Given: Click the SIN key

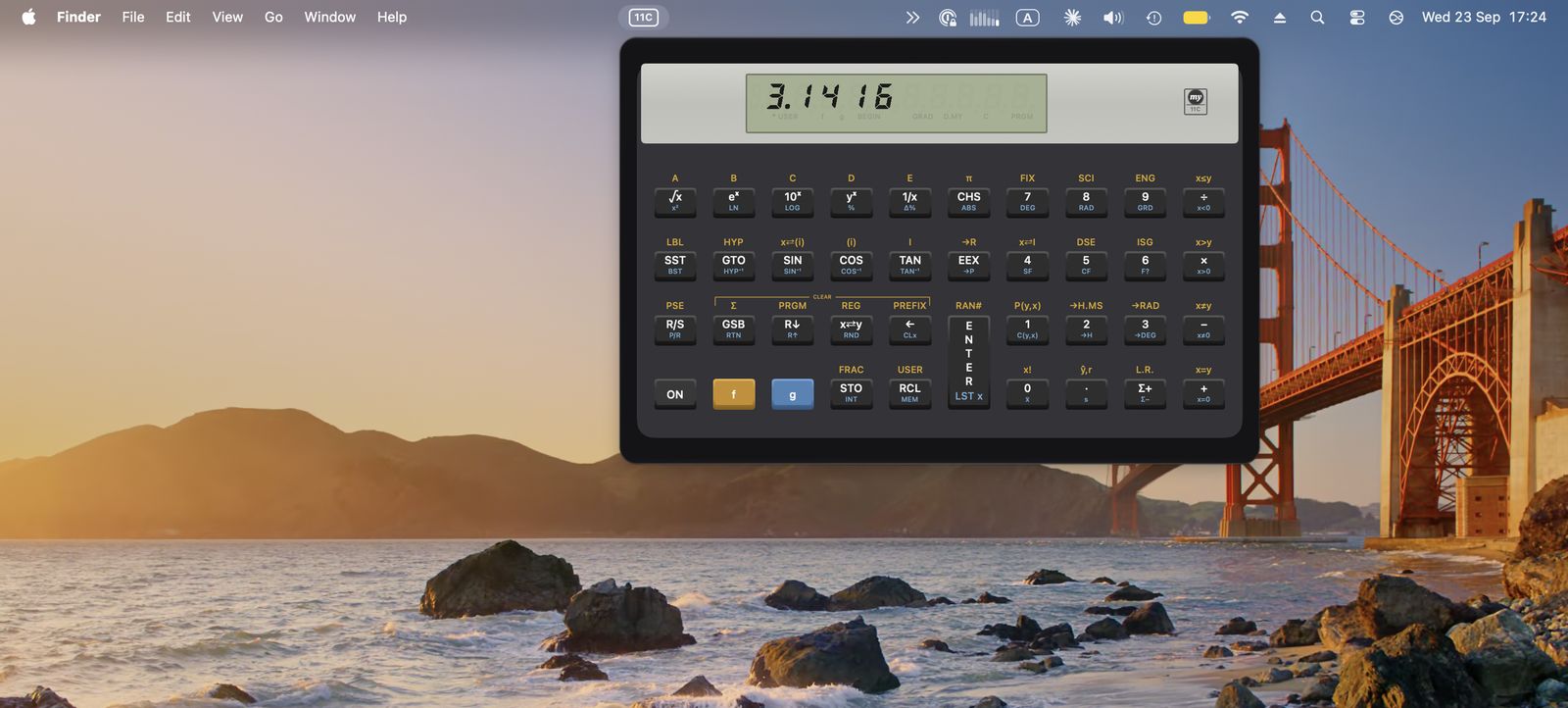Looking at the screenshot, I should point(793,265).
